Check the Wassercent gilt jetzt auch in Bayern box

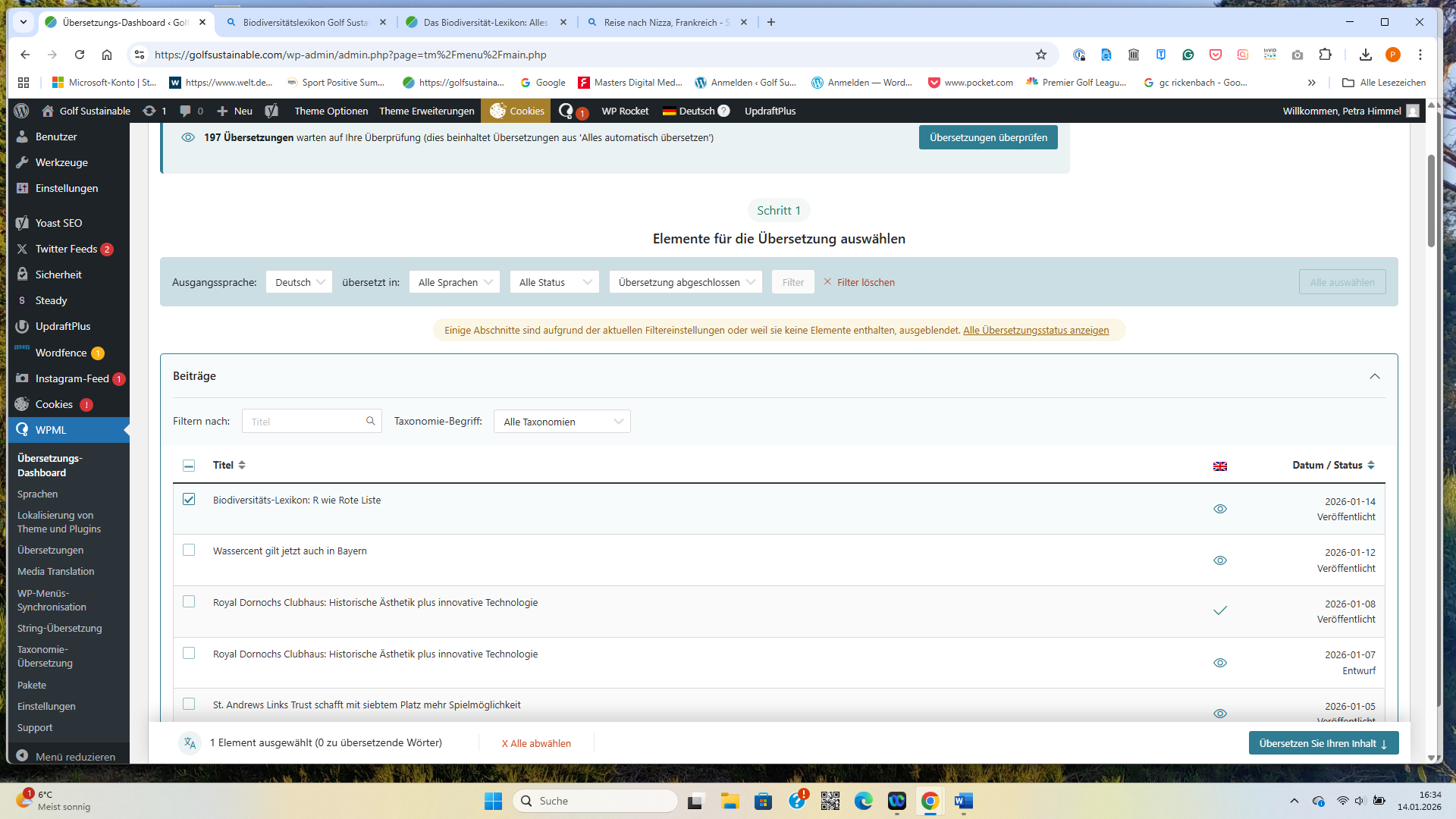[189, 550]
